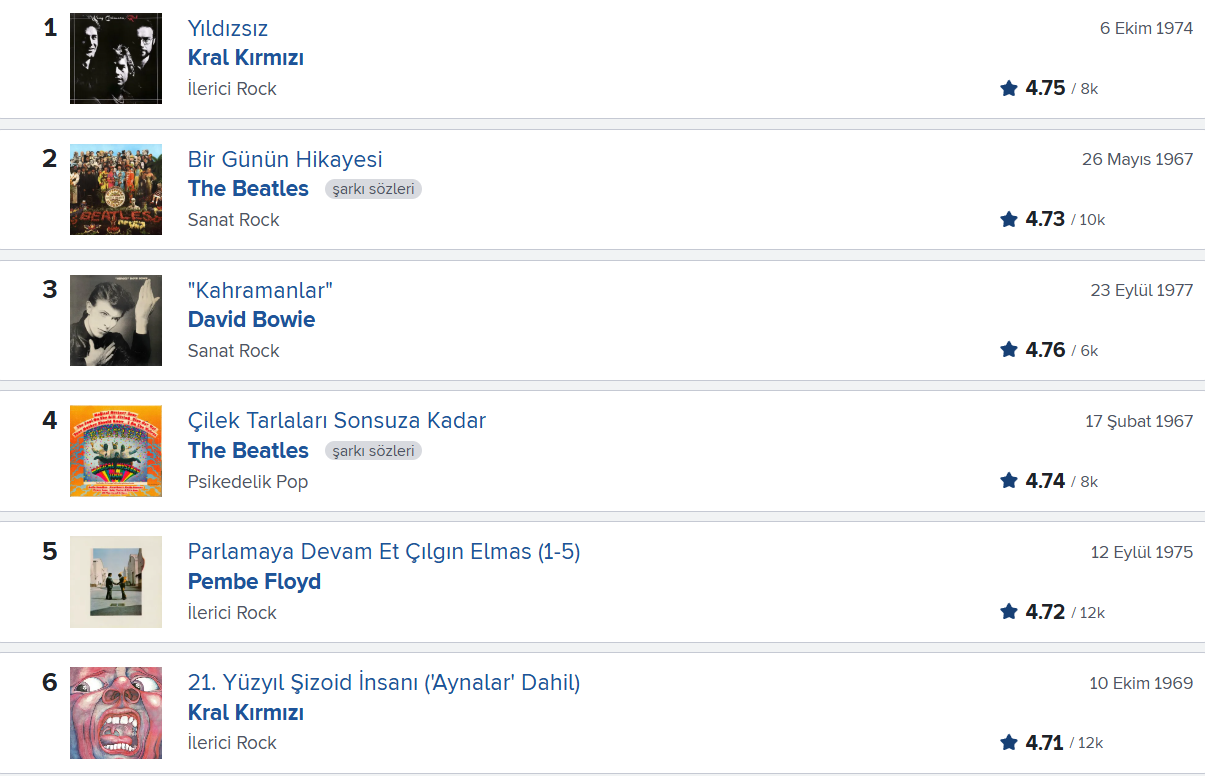Image resolution: width=1205 pixels, height=776 pixels.
Task: Open the David Bowie Heroes cover thumbnail
Action: click(116, 321)
